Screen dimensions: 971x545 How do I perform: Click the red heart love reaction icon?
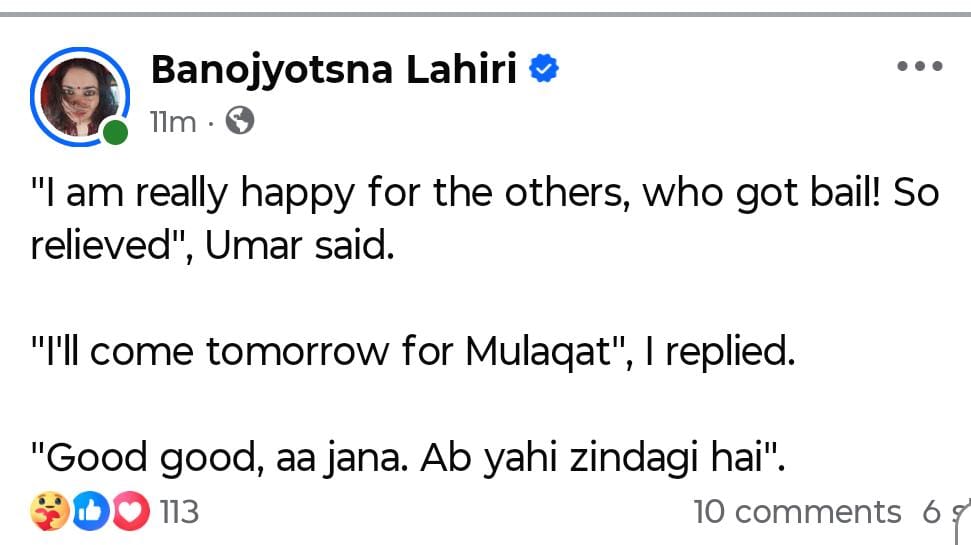[x=130, y=512]
